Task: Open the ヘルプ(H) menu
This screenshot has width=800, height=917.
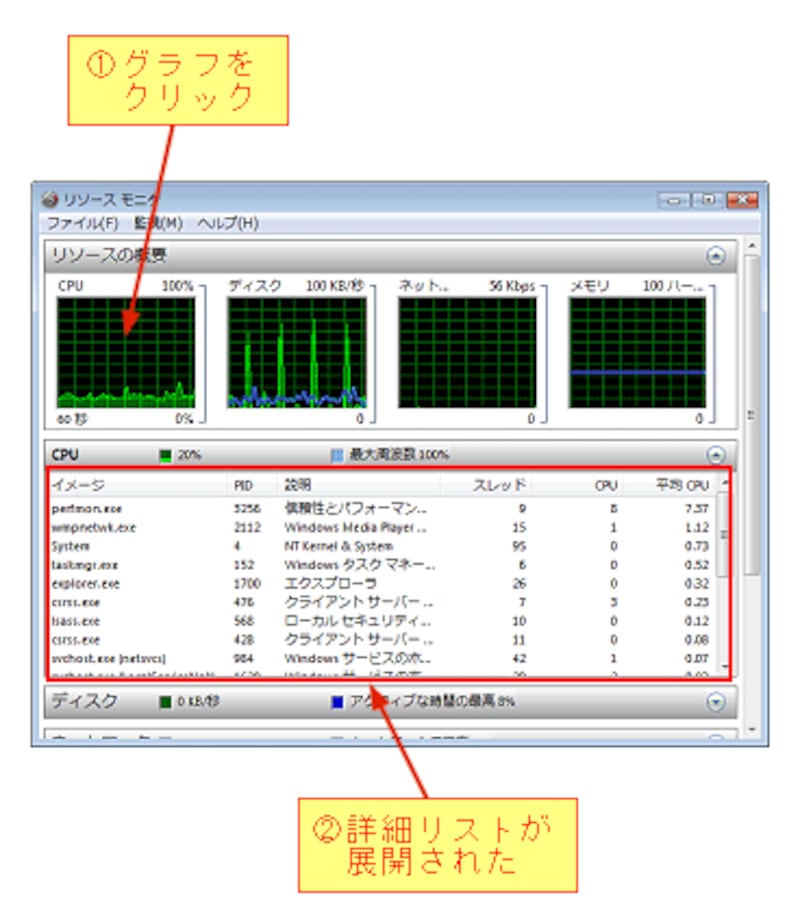Action: (228, 223)
